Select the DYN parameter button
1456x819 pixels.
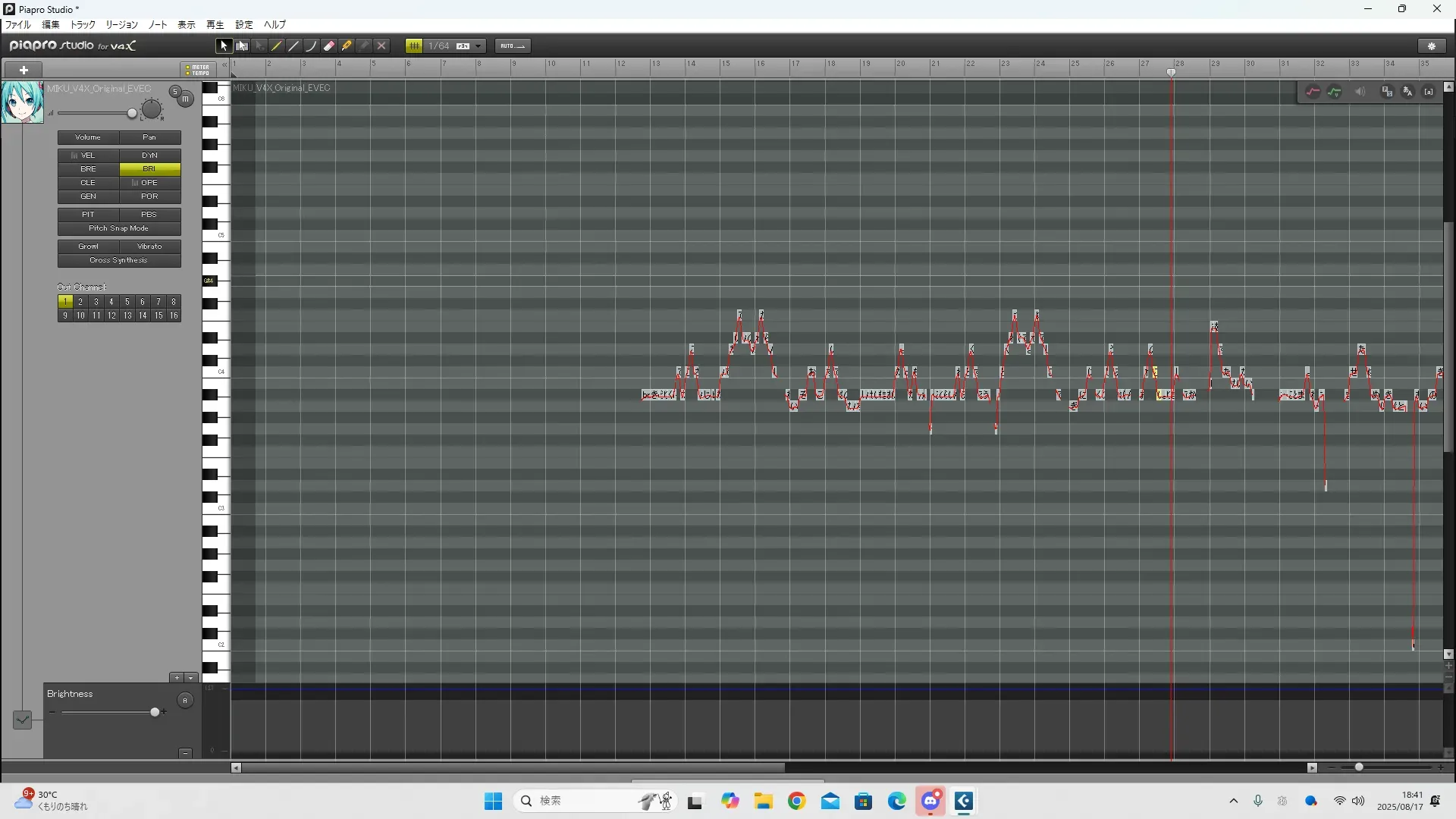click(149, 155)
